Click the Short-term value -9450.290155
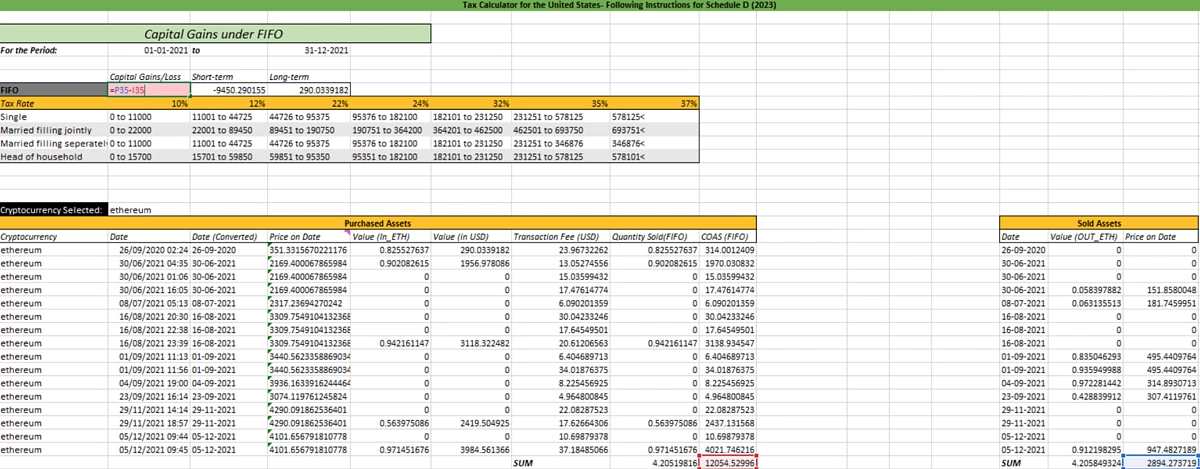The height and width of the screenshot is (469, 1200). click(227, 89)
